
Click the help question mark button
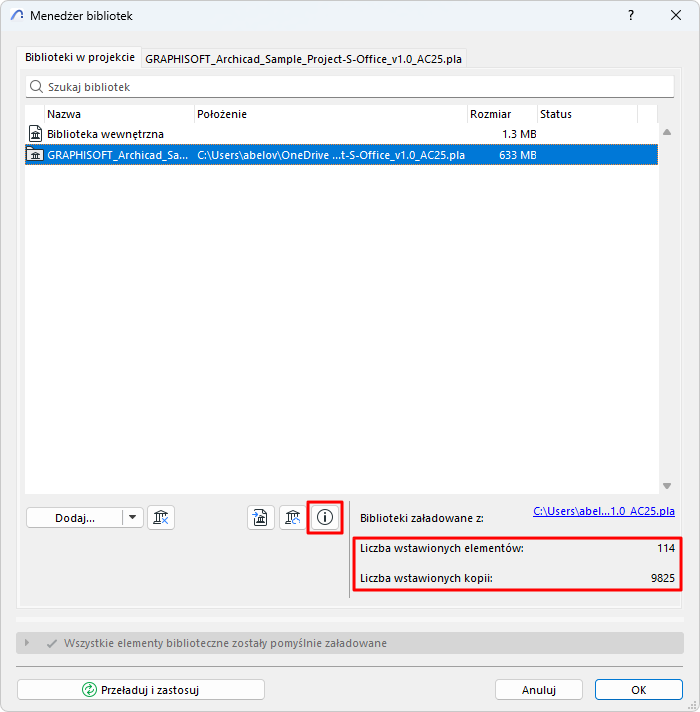point(631,15)
